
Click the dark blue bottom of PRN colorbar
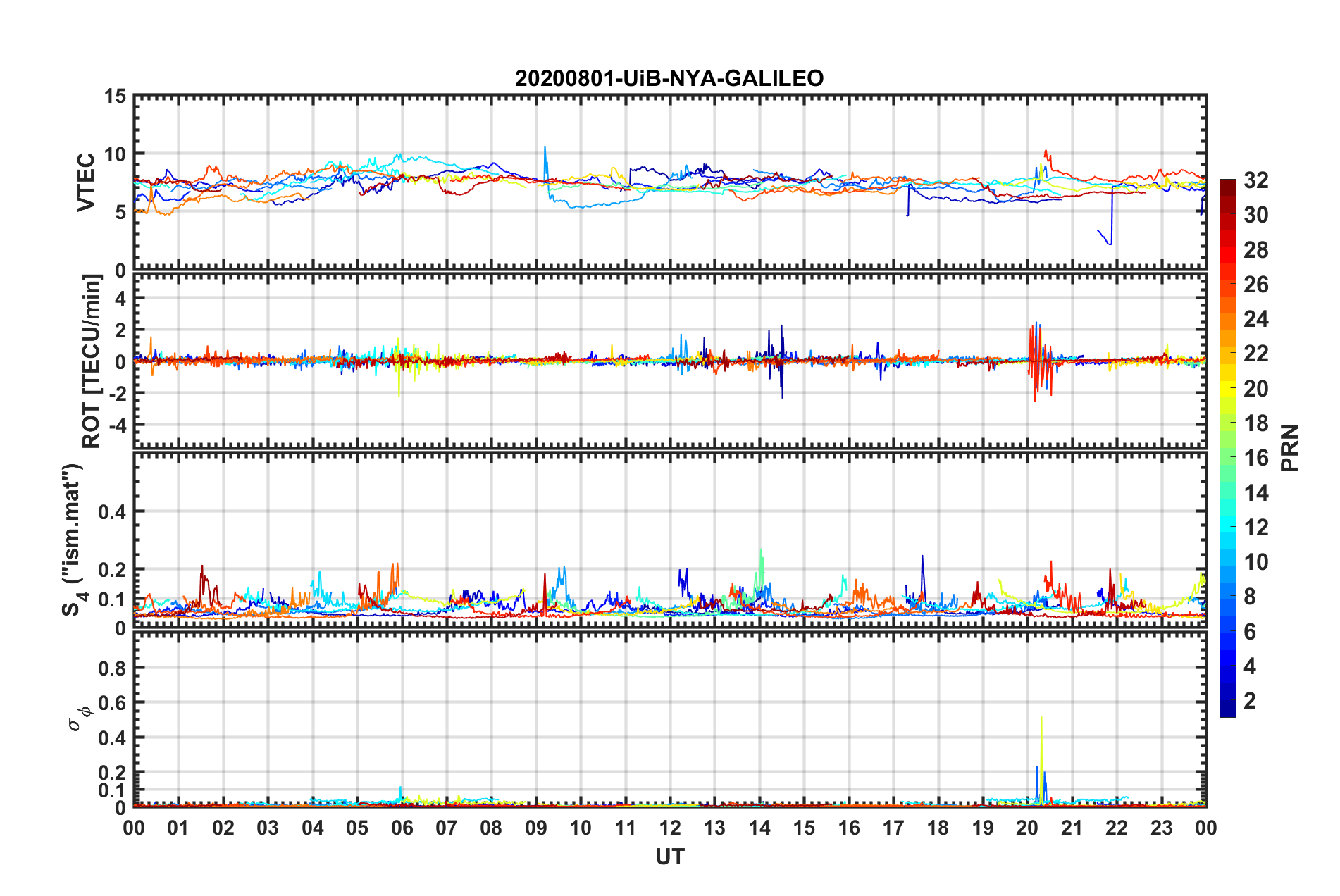(x=1228, y=710)
